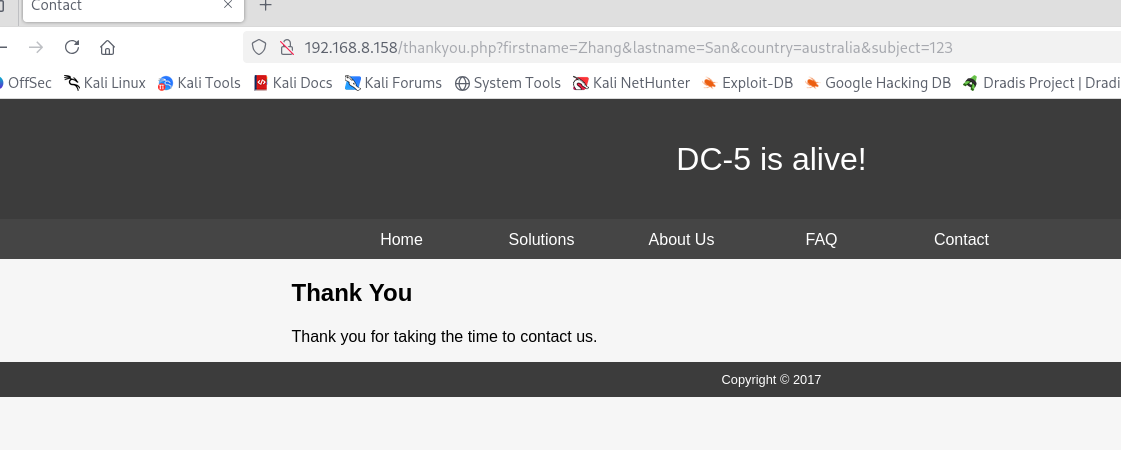Open the tracking protection shield icon
The image size is (1121, 450).
pyautogui.click(x=259, y=47)
